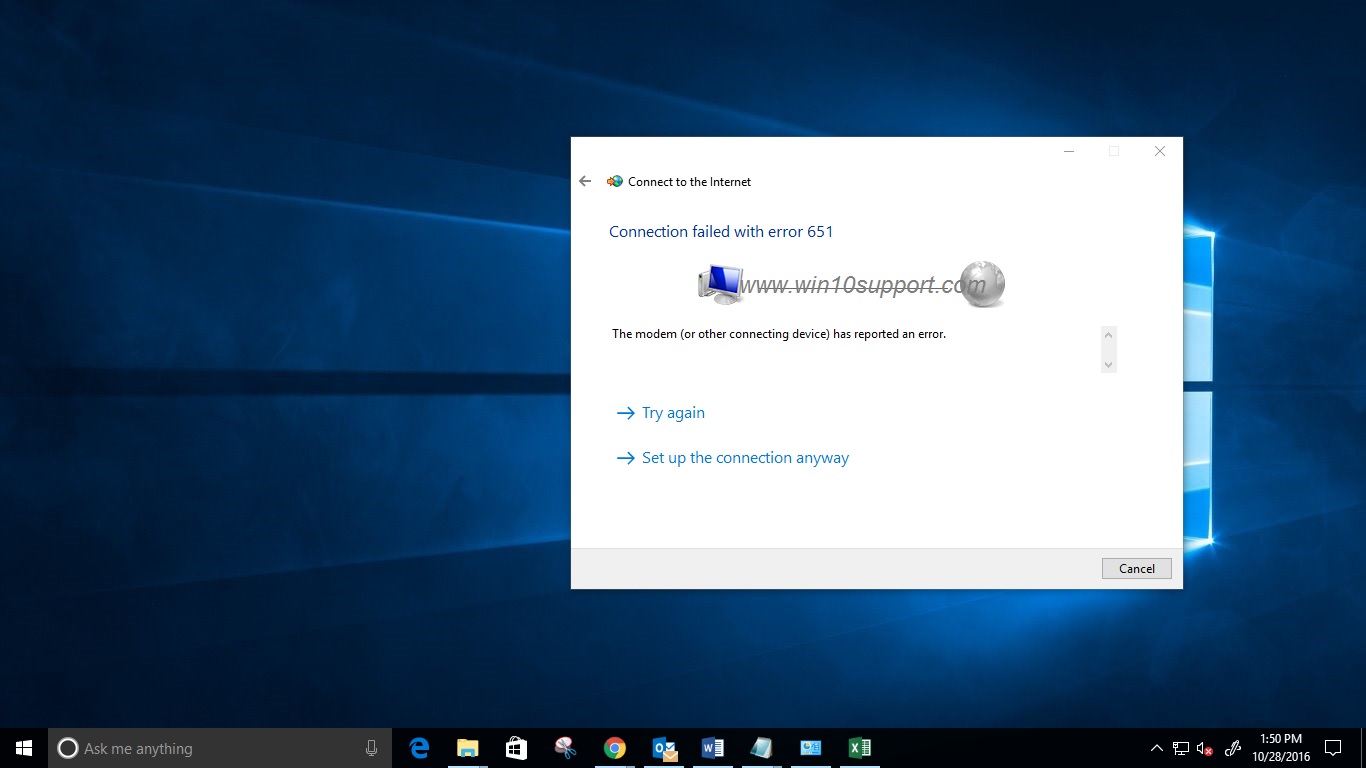Click the Cortana Ask me anything box
1366x768 pixels.
[220, 748]
